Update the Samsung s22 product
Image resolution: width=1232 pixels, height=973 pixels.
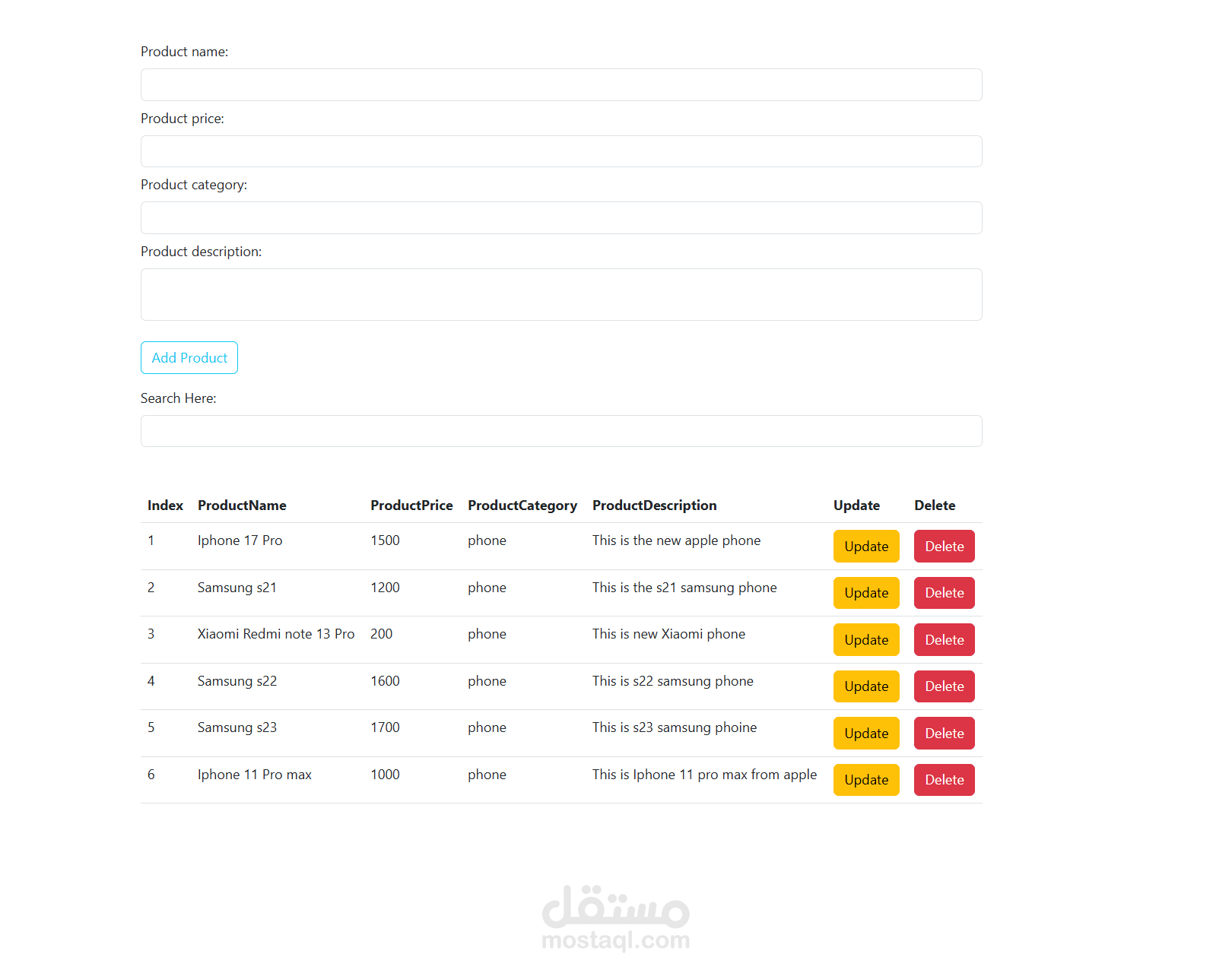coord(866,686)
